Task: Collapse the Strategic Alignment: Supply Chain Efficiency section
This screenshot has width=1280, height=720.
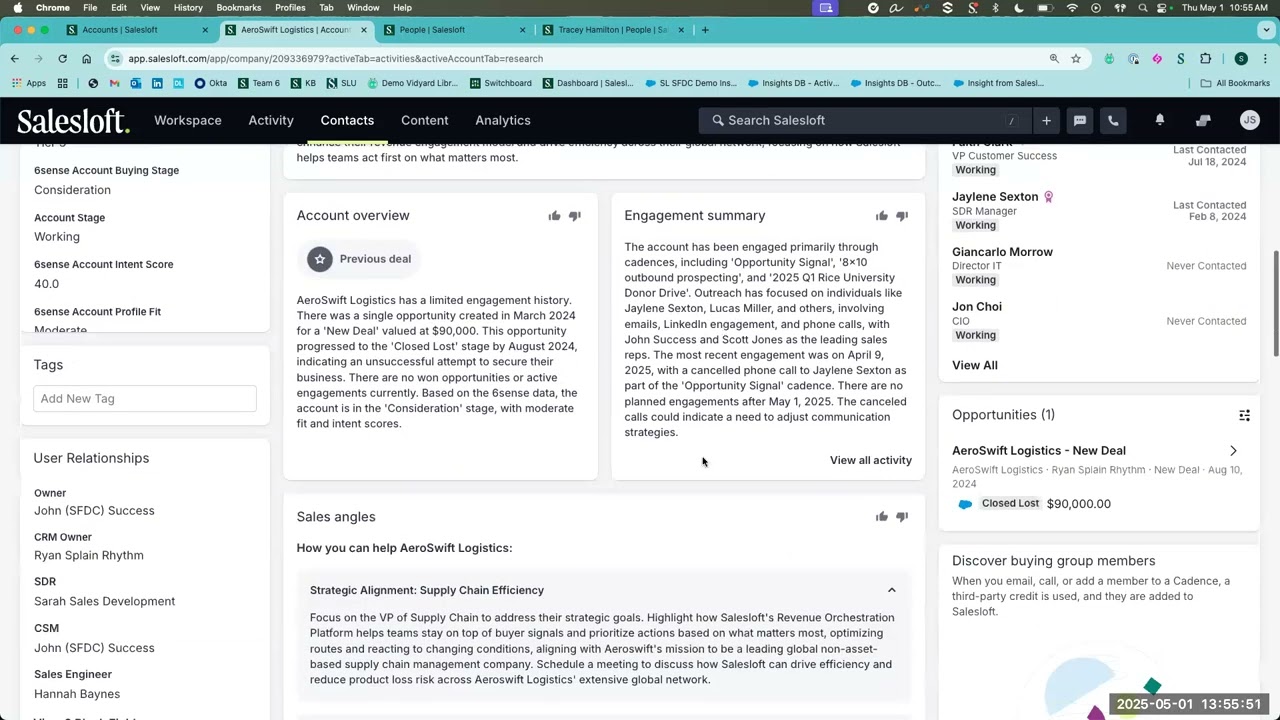Action: point(892,590)
